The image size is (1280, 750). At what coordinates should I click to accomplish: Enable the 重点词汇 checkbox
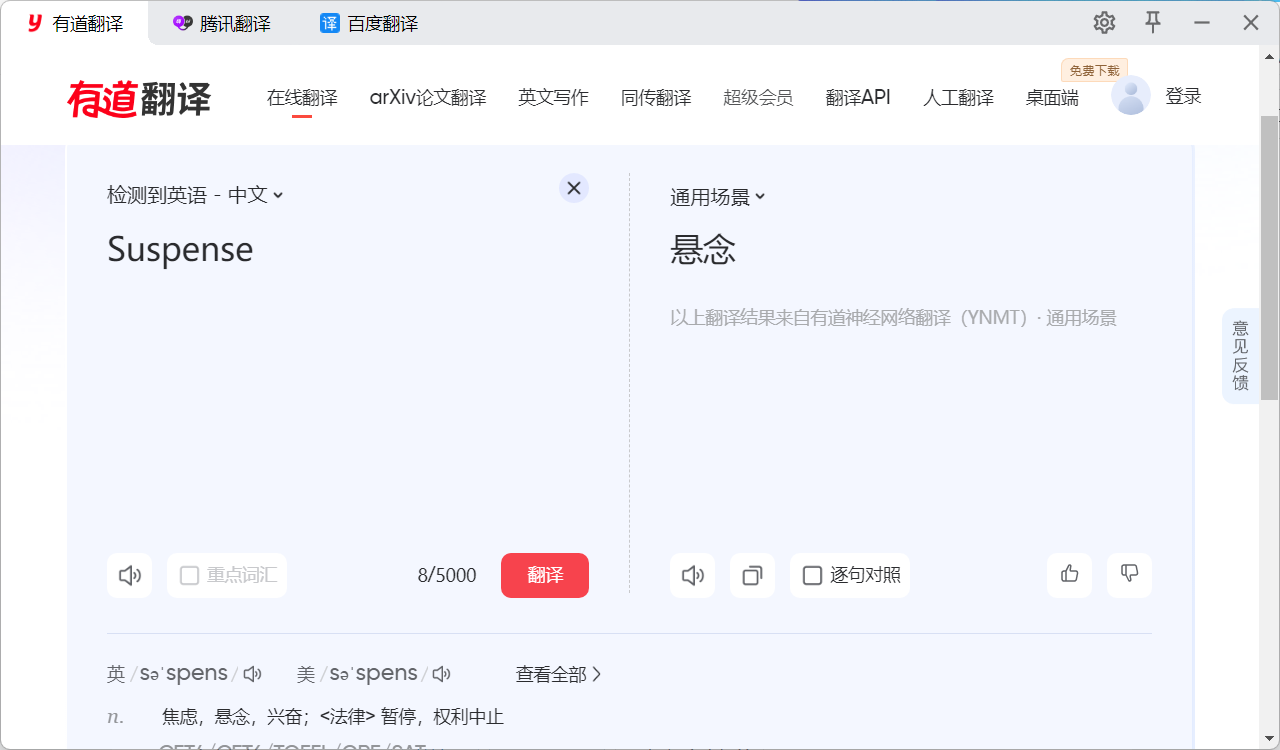tap(189, 575)
